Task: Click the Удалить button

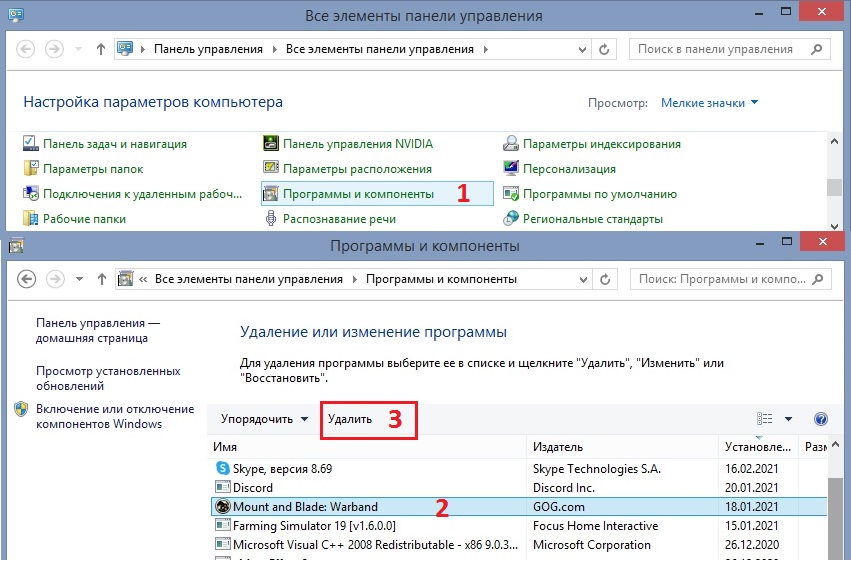Action: [350, 419]
